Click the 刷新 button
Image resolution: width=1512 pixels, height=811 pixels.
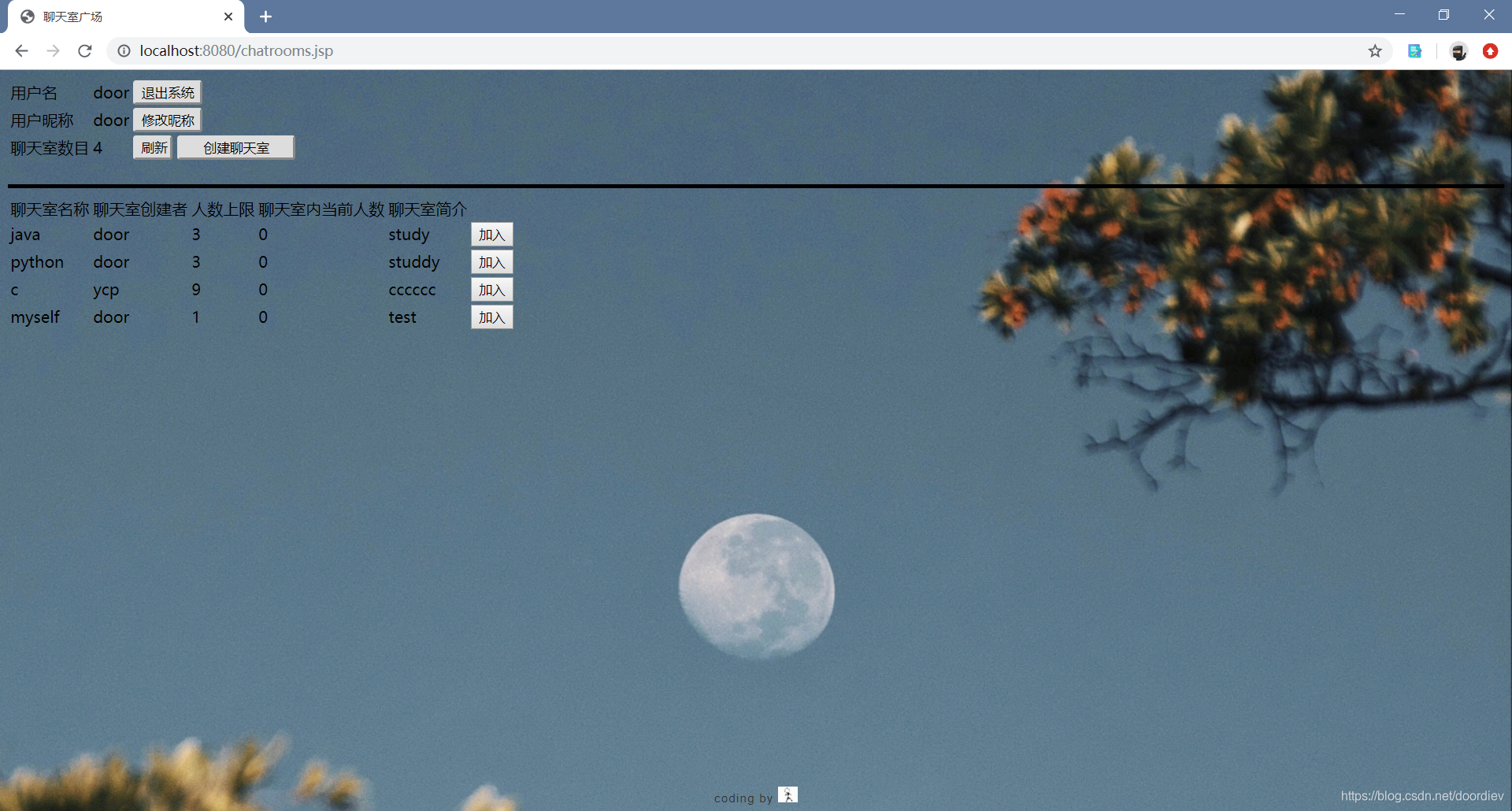154,148
